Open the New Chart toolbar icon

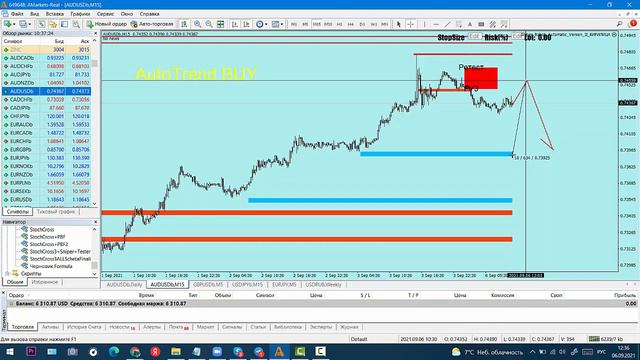7,24
